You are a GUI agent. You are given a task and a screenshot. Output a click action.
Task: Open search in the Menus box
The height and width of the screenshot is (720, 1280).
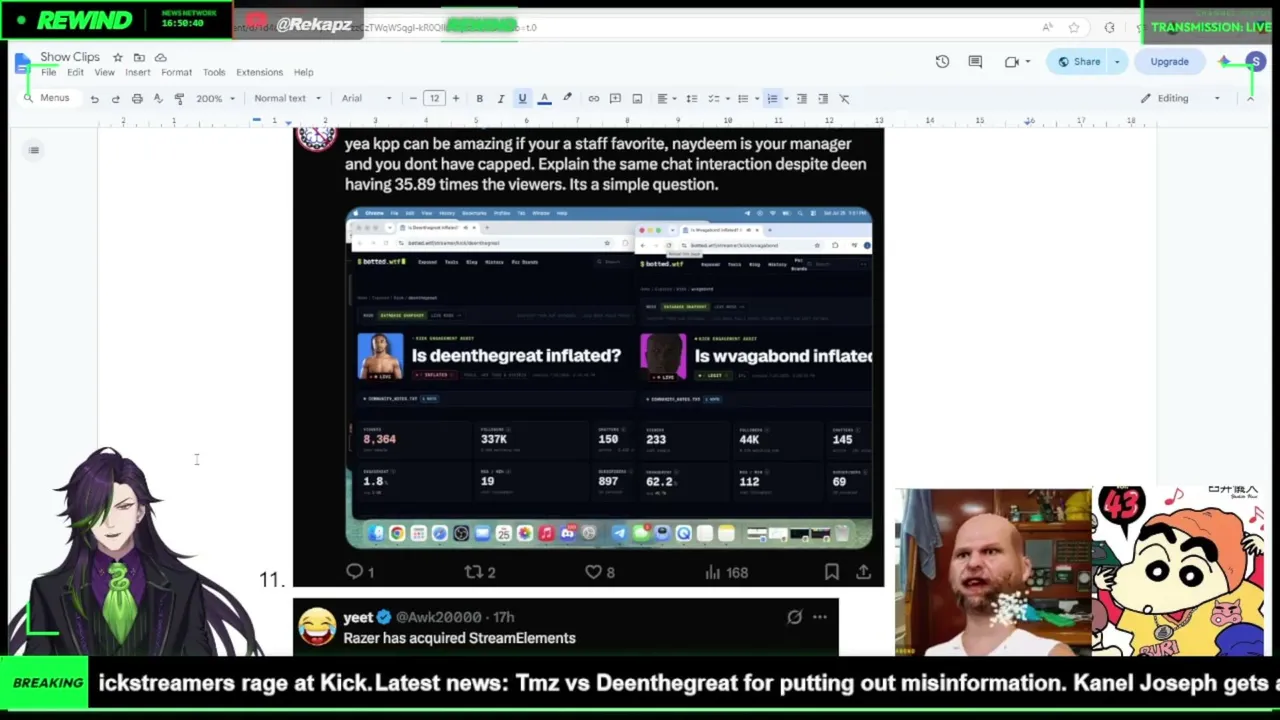coord(47,98)
